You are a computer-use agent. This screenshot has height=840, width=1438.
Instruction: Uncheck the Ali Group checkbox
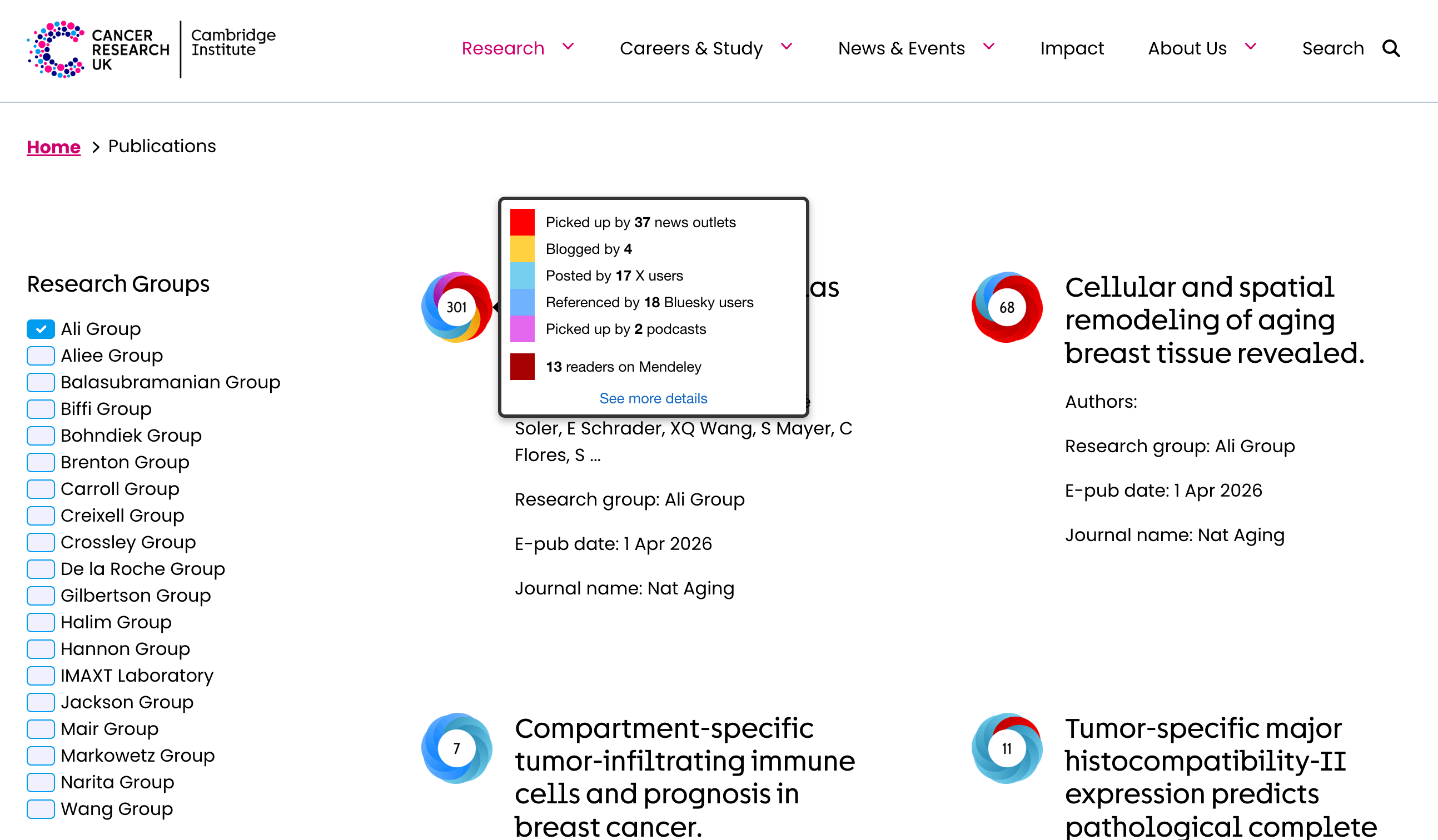pos(41,328)
